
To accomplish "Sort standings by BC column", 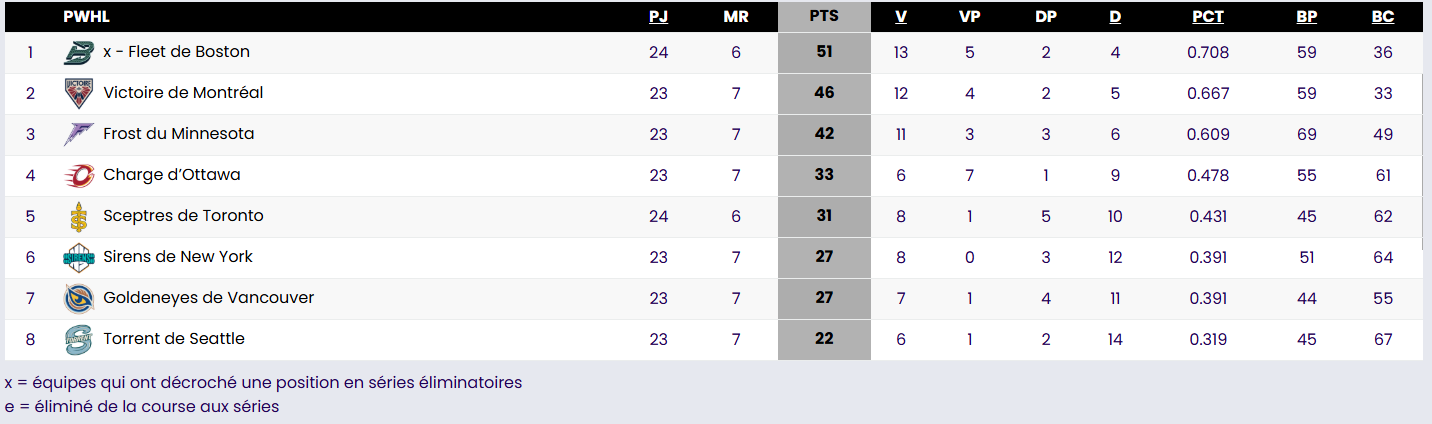I will pyautogui.click(x=1383, y=17).
